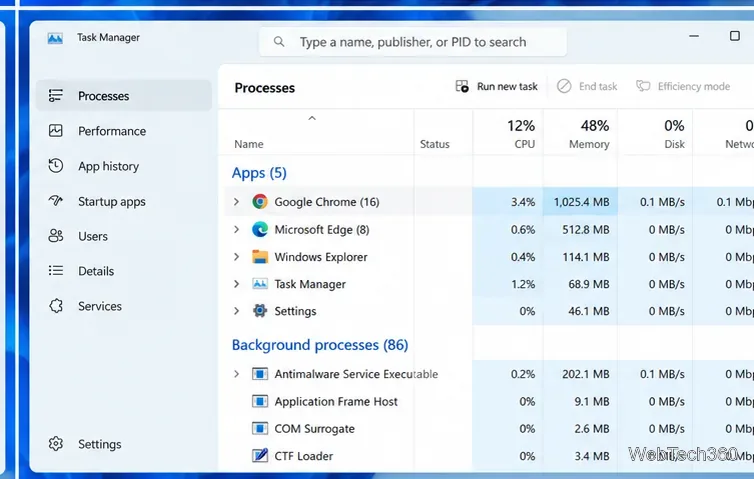Screen dimensions: 754x479
Task: Click the Task Manager app icon in title bar
Action: pos(55,38)
